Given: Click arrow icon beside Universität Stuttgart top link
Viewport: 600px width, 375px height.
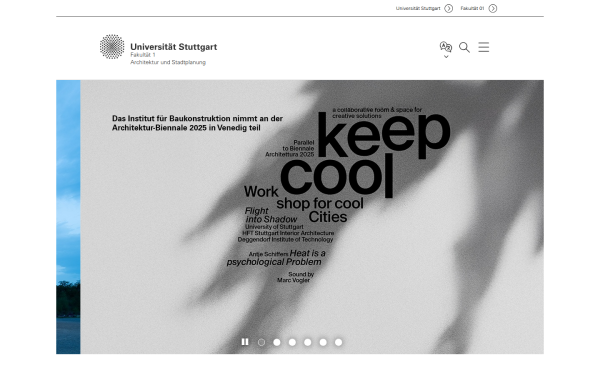Looking at the screenshot, I should pyautogui.click(x=448, y=8).
